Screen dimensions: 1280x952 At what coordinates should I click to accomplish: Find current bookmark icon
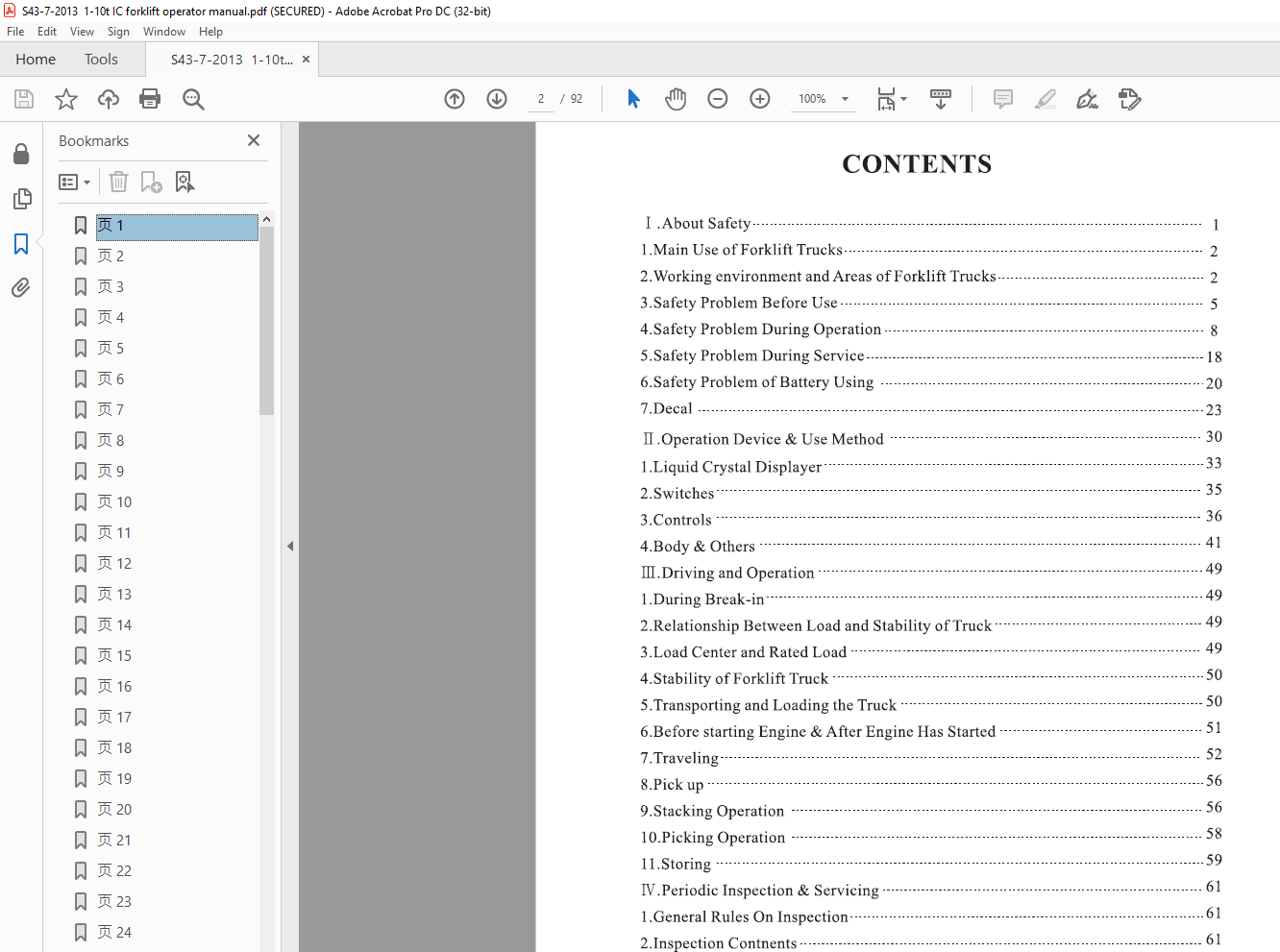[185, 182]
